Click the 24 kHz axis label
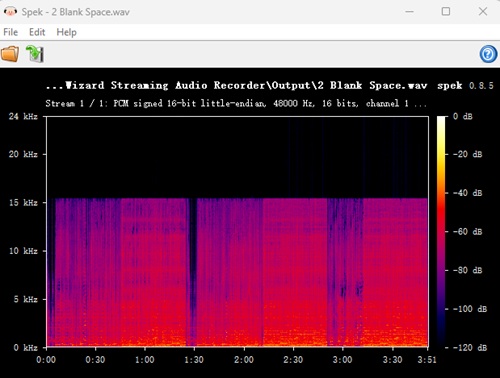The image size is (500, 378). (23, 116)
